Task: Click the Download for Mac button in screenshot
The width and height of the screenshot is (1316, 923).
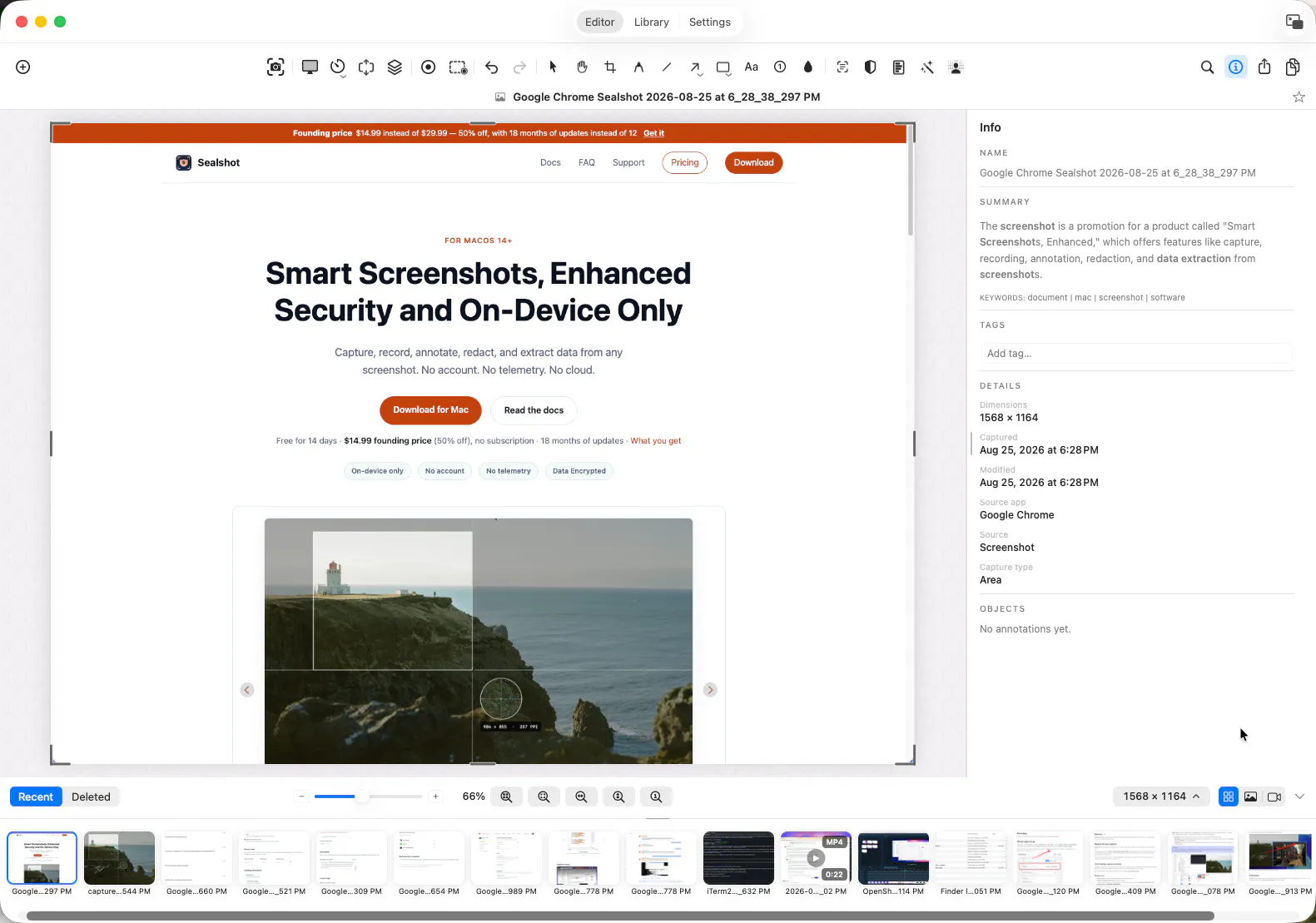Action: point(430,410)
